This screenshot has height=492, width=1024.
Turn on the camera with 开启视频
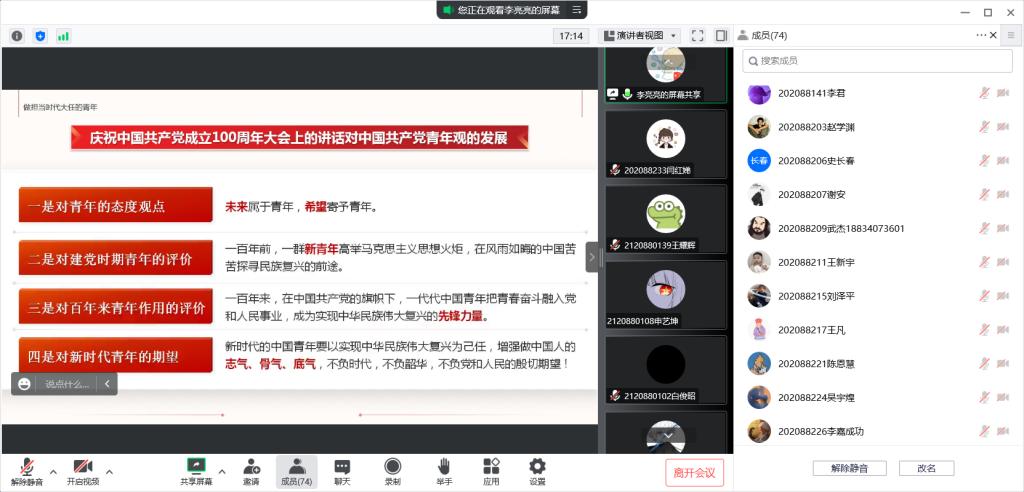[83, 472]
